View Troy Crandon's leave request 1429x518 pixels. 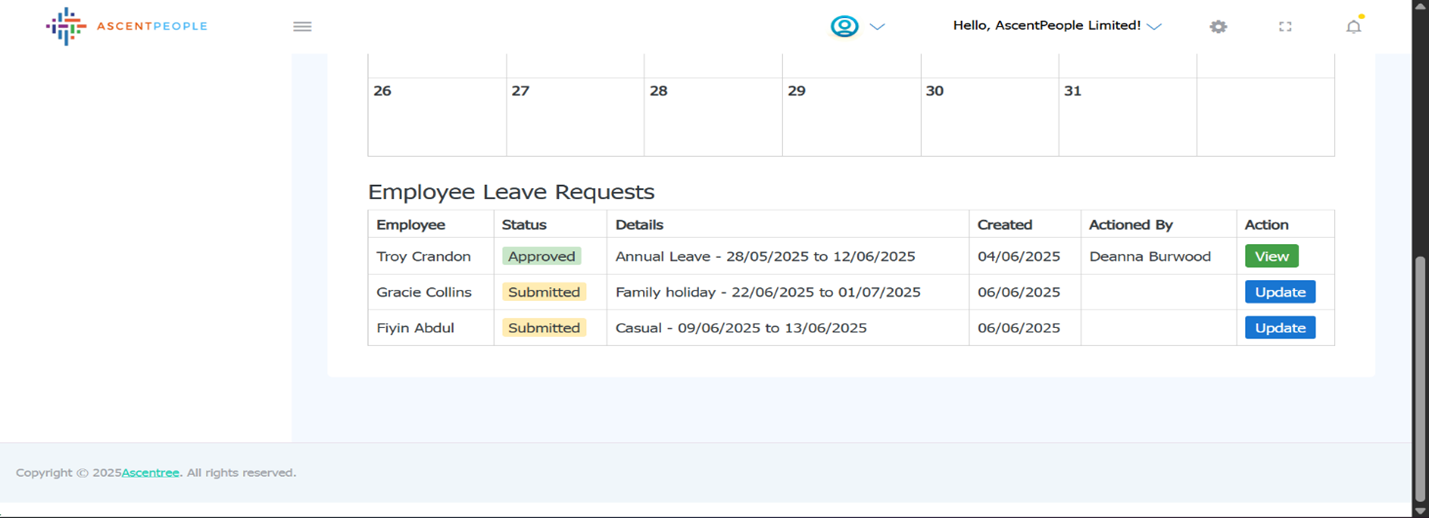pyautogui.click(x=1271, y=256)
